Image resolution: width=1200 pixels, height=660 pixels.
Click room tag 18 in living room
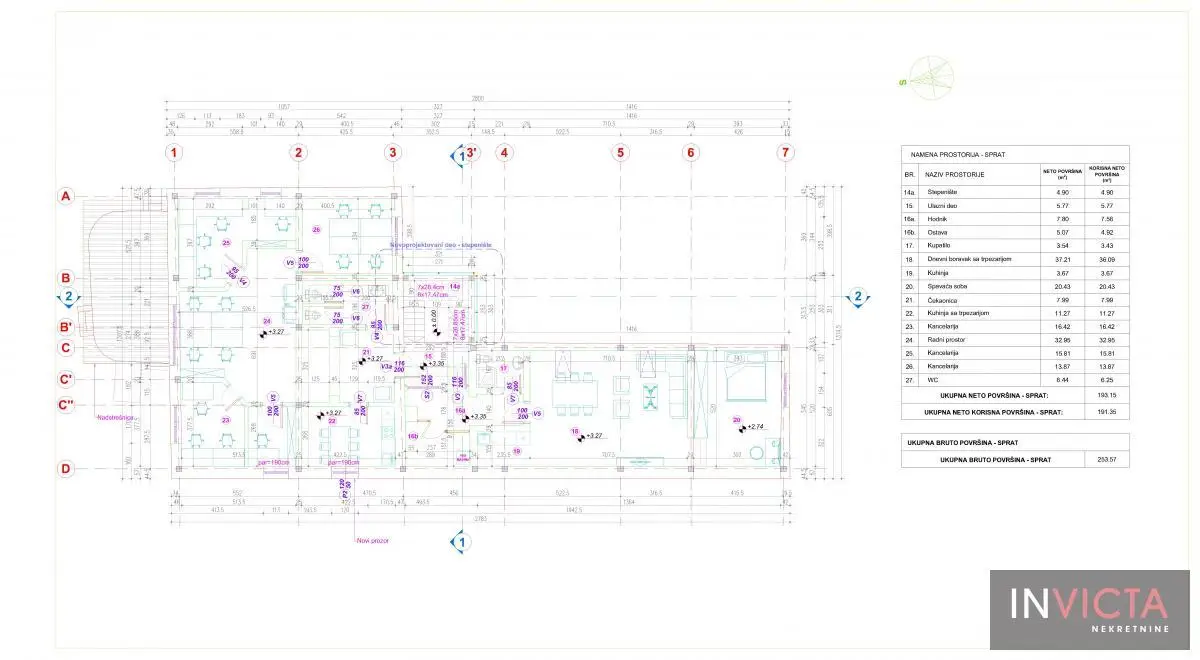pyautogui.click(x=576, y=432)
